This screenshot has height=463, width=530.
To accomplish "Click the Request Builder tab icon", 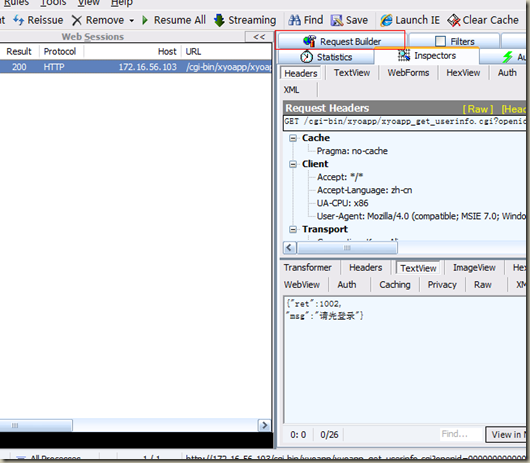I will click(x=310, y=41).
